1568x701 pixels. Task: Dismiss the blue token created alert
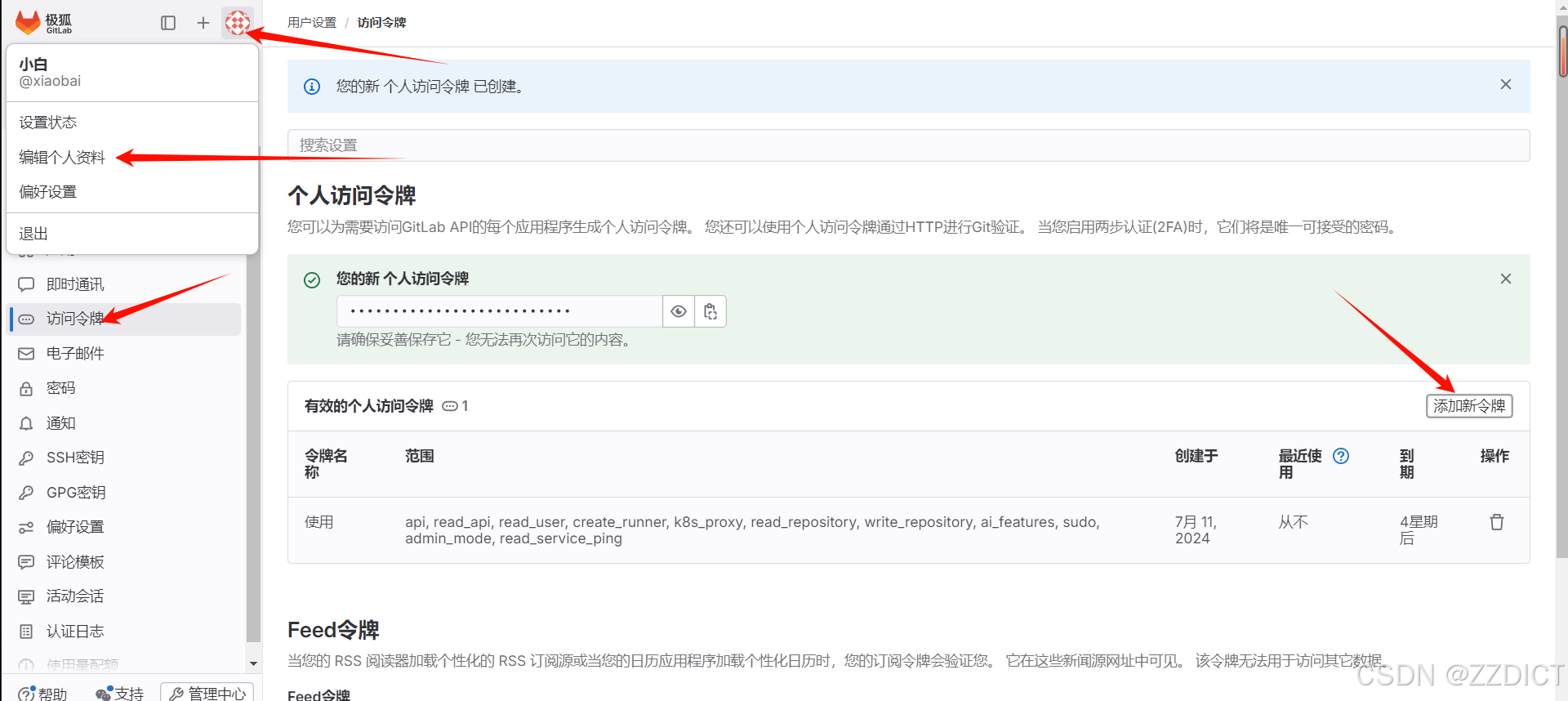click(x=1506, y=85)
